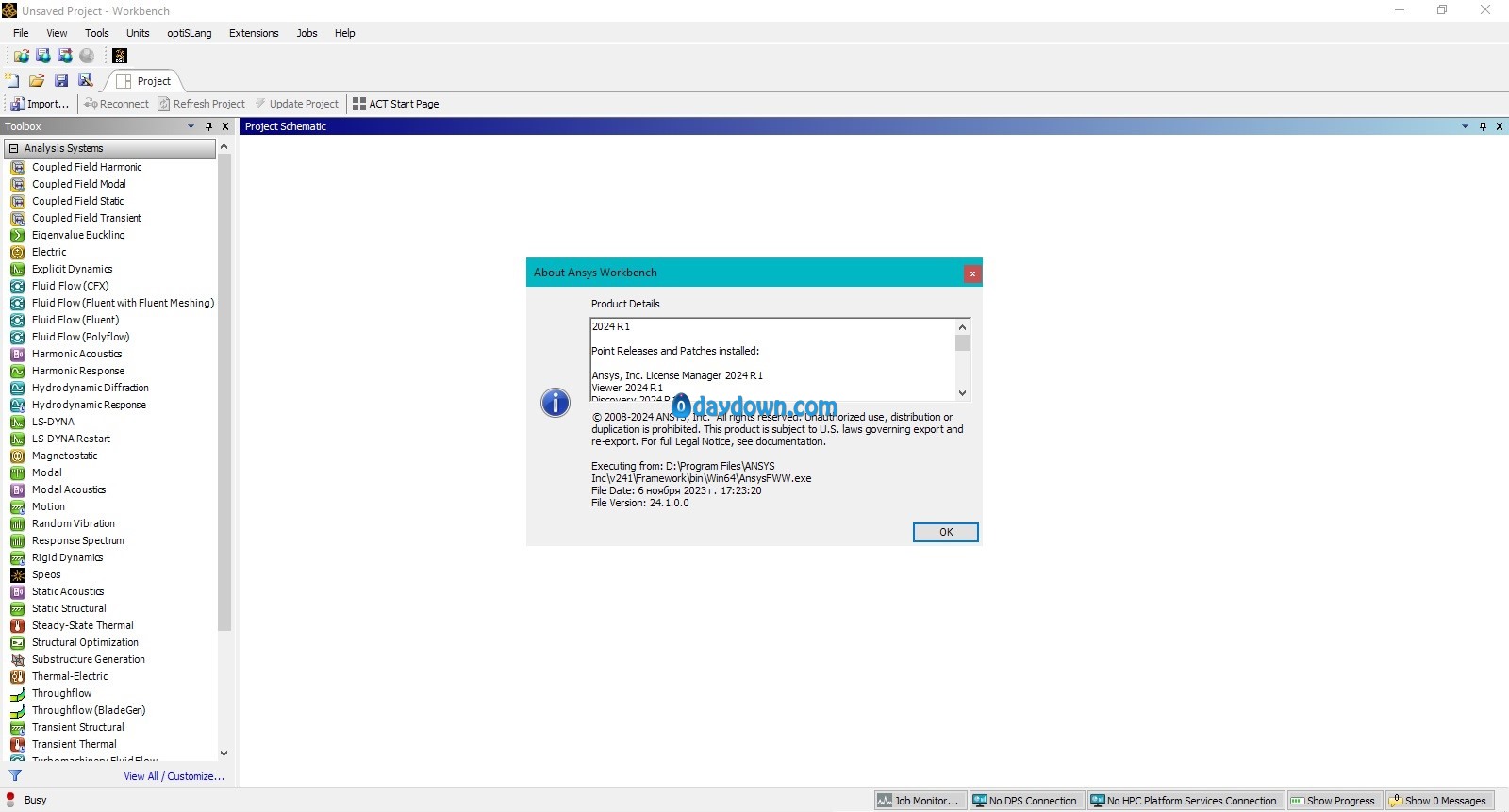Select the Rigid Dynamics icon
Viewport: 1509px width, 812px height.
pyautogui.click(x=17, y=557)
